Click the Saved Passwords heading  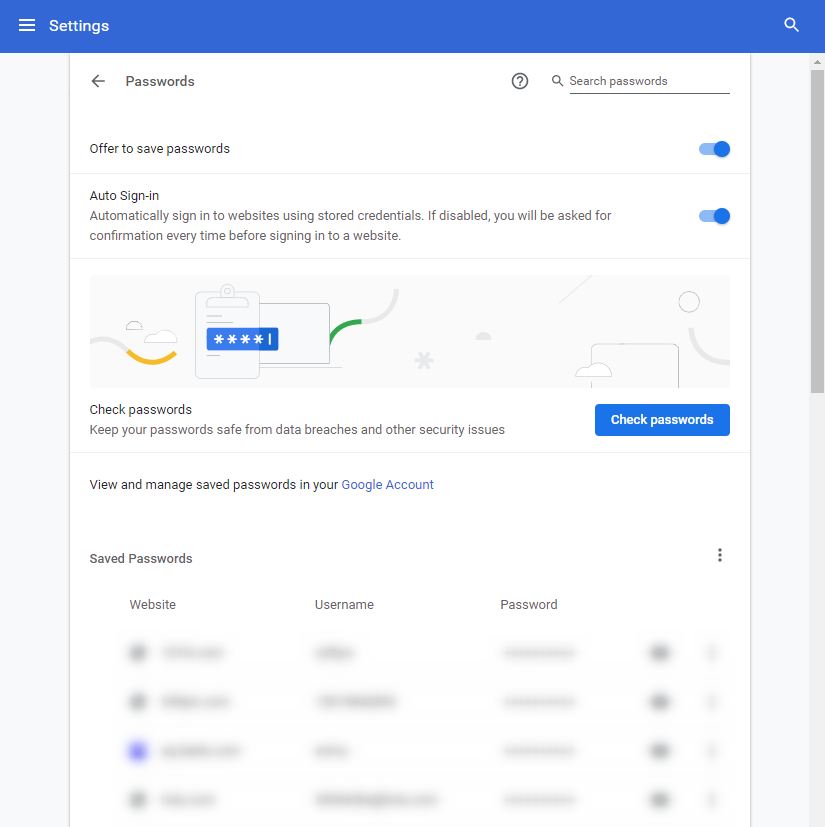pyautogui.click(x=141, y=559)
